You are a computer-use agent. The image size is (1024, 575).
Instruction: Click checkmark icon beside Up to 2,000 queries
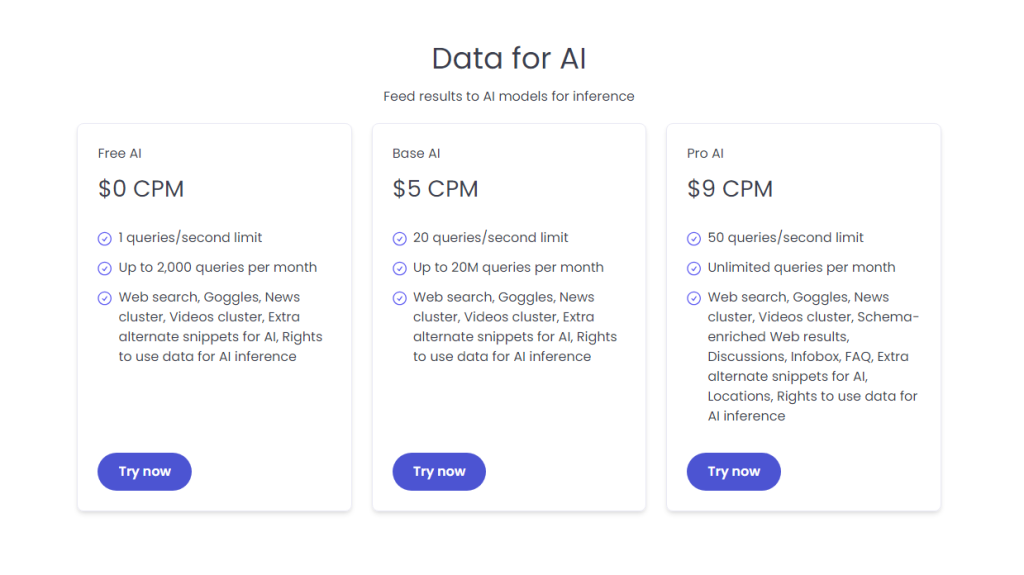(104, 269)
